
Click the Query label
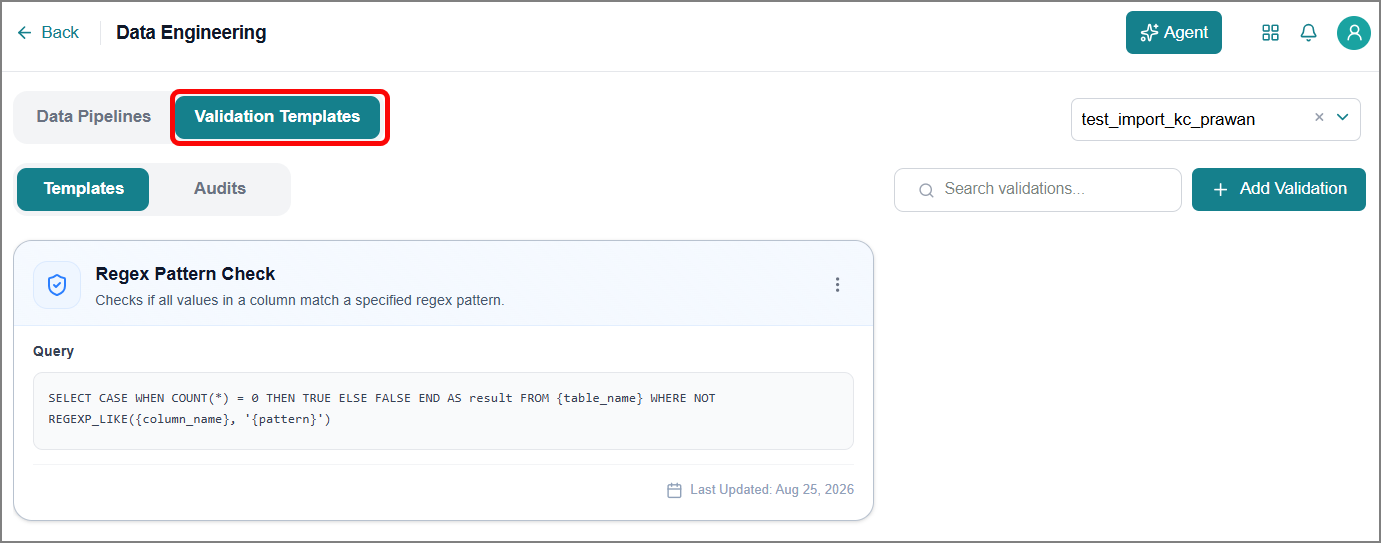coord(53,352)
